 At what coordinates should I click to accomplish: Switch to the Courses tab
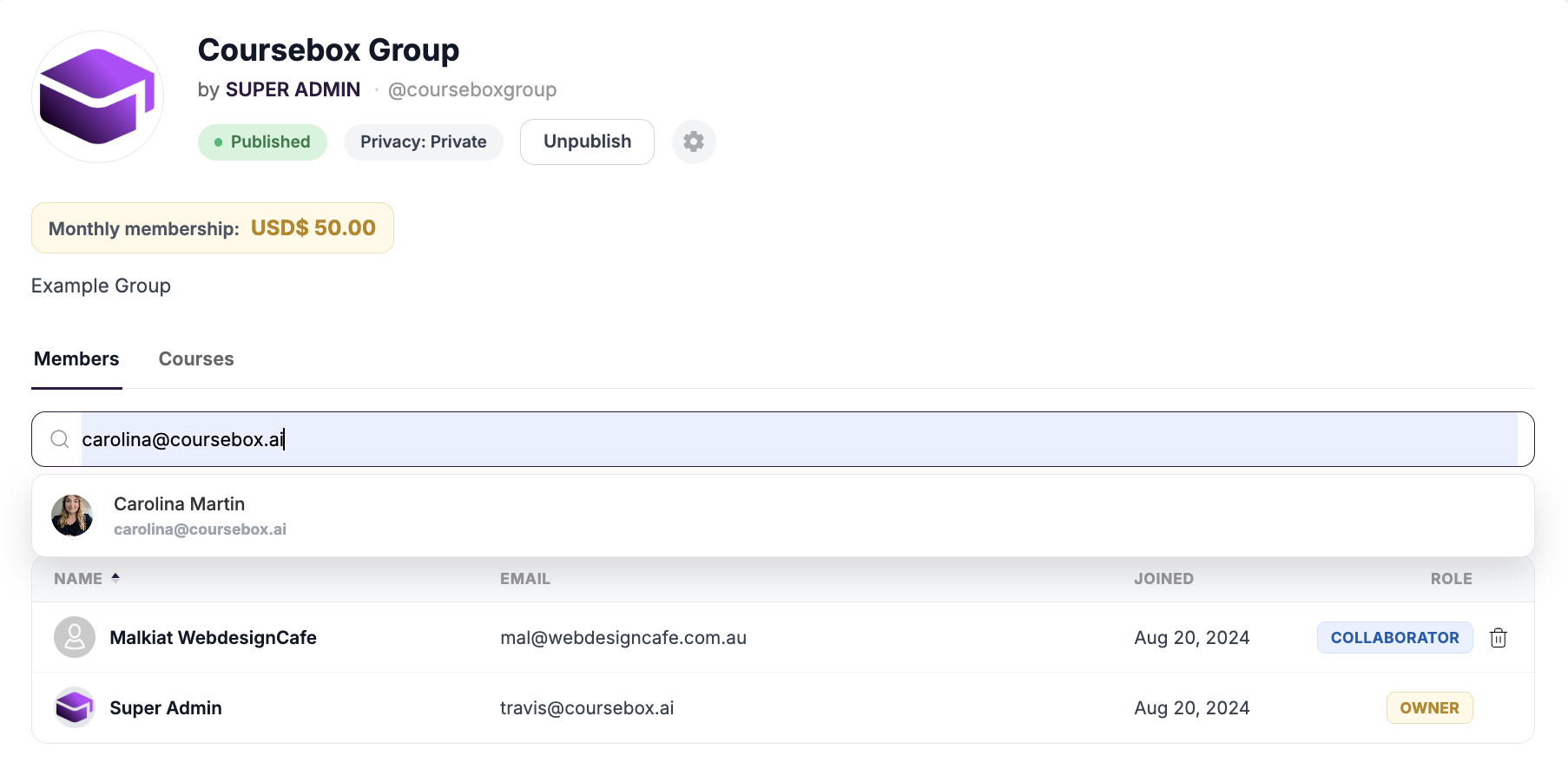click(196, 359)
